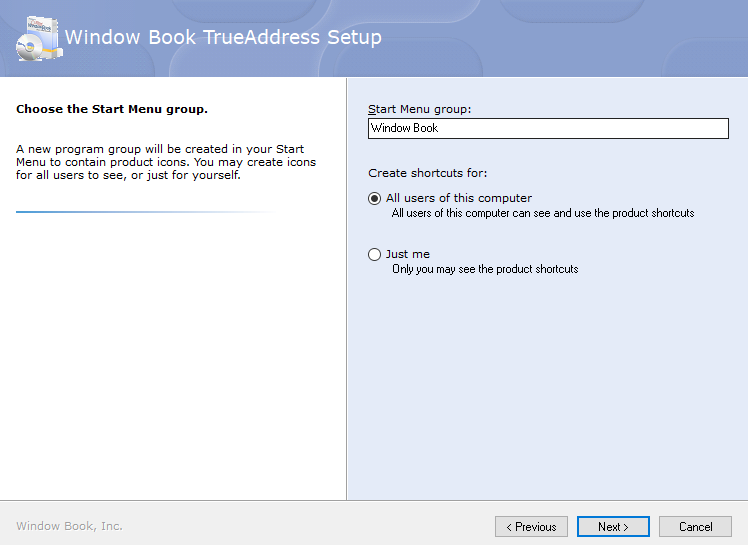This screenshot has height=545, width=748.
Task: Click the 'Window Book, Inc.' footer text
Action: (x=69, y=526)
